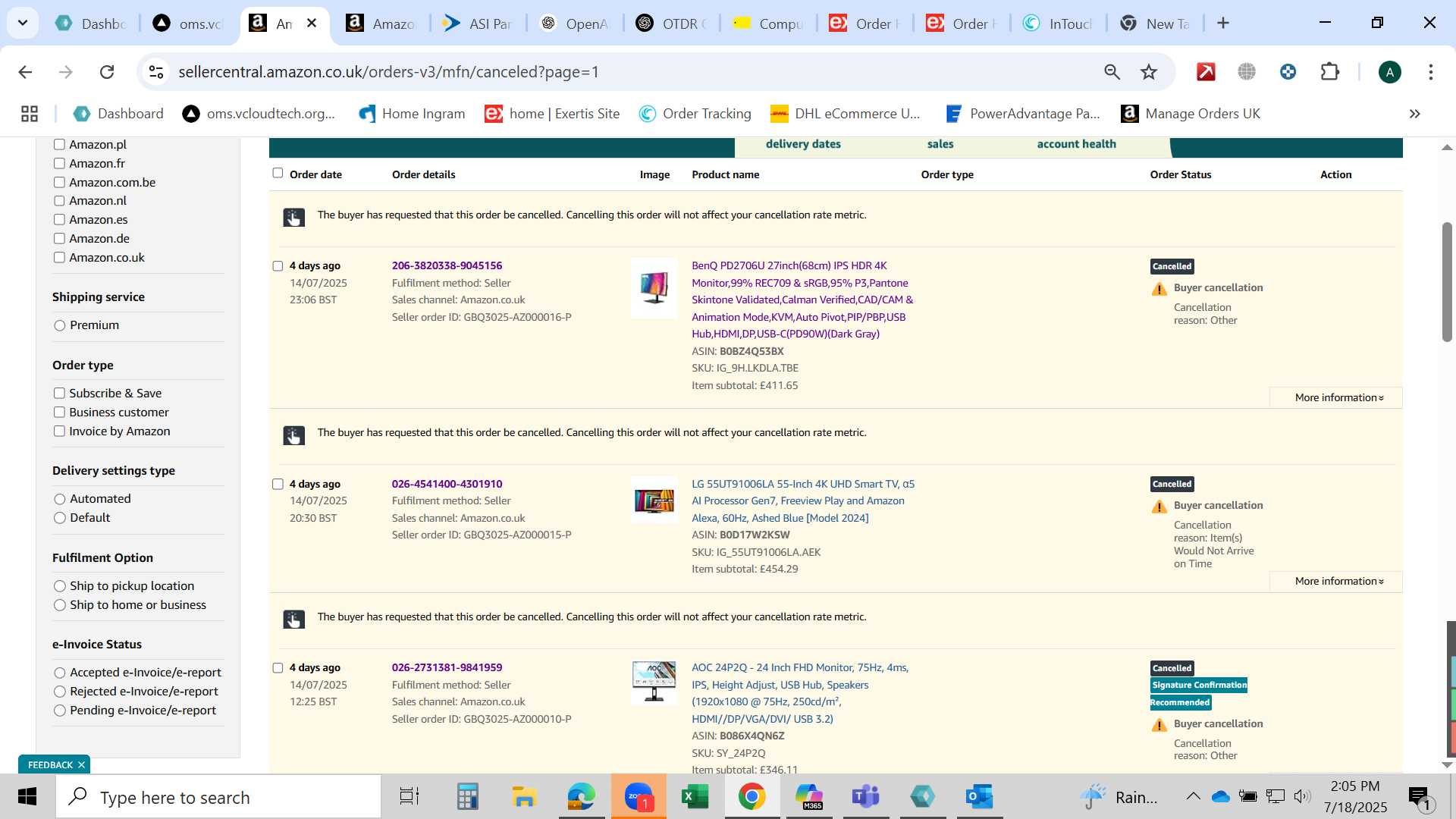Open order link 026-2731381-9841959

click(447, 668)
